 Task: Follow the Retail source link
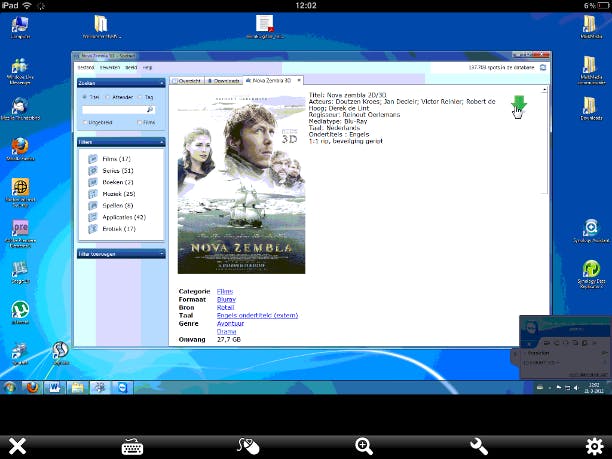click(226, 308)
